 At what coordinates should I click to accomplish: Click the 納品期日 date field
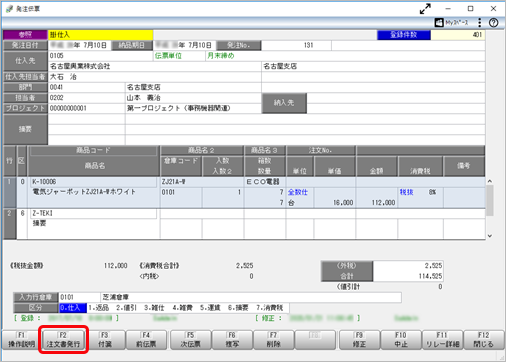pos(185,45)
